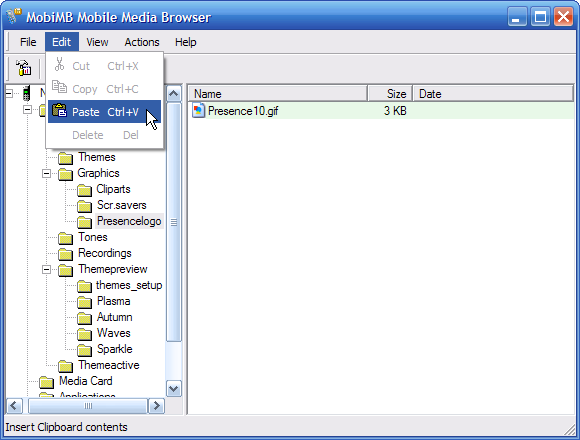Select the Themes tree item
Viewport: 580px width, 440px height.
click(x=97, y=157)
